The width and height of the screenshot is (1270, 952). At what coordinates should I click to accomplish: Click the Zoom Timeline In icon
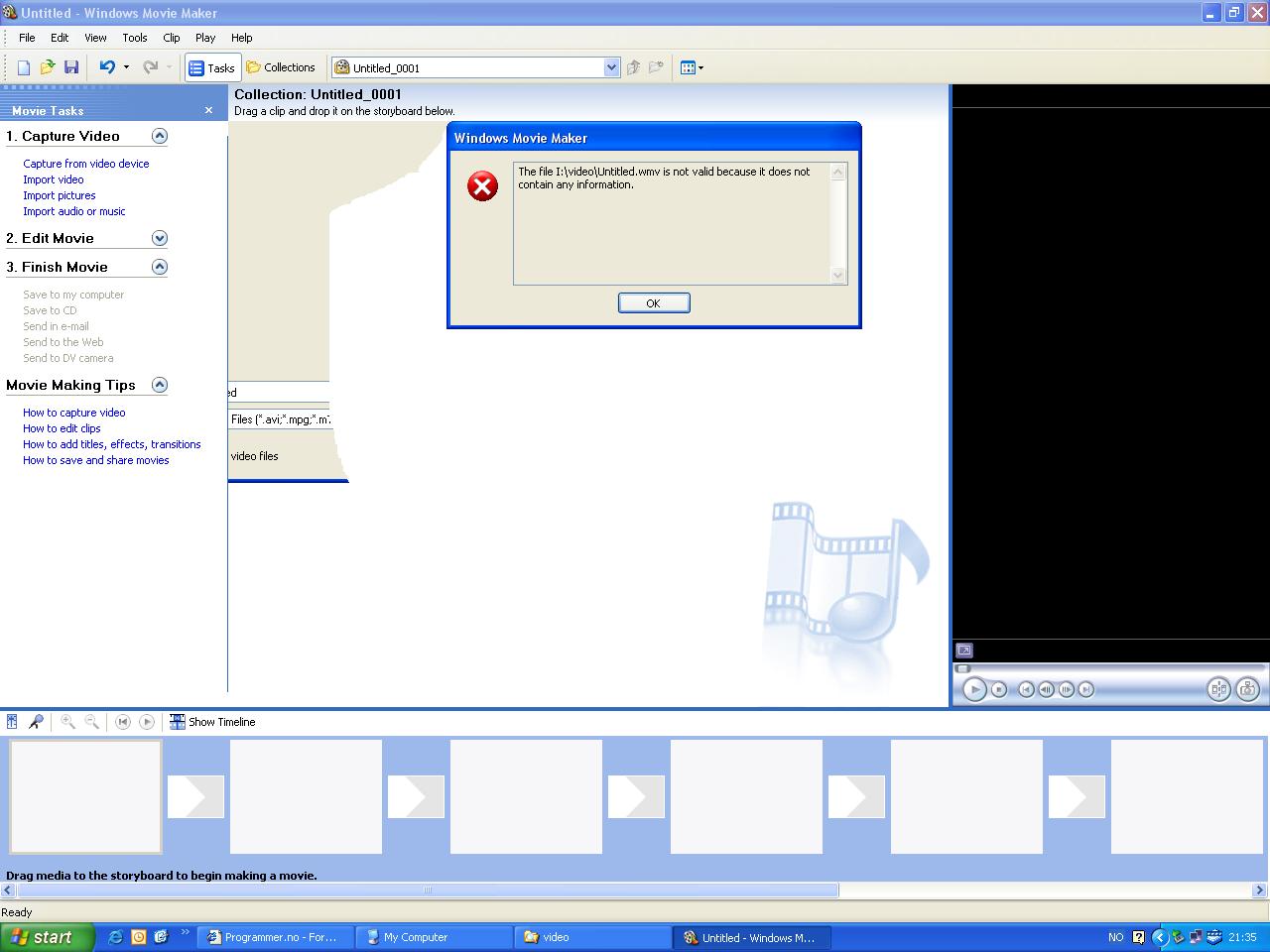pyautogui.click(x=67, y=722)
